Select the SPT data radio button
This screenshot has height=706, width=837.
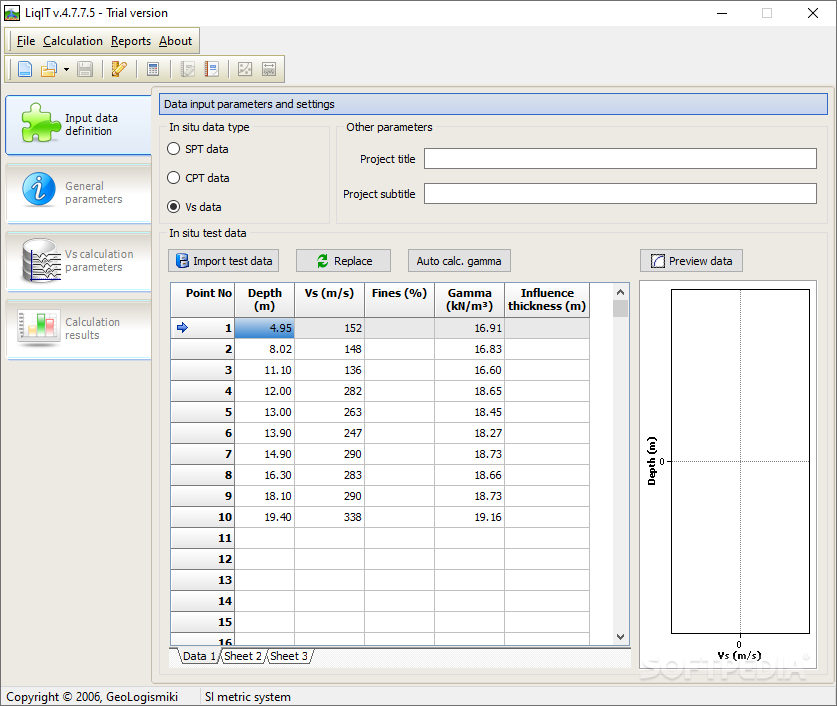[173, 149]
